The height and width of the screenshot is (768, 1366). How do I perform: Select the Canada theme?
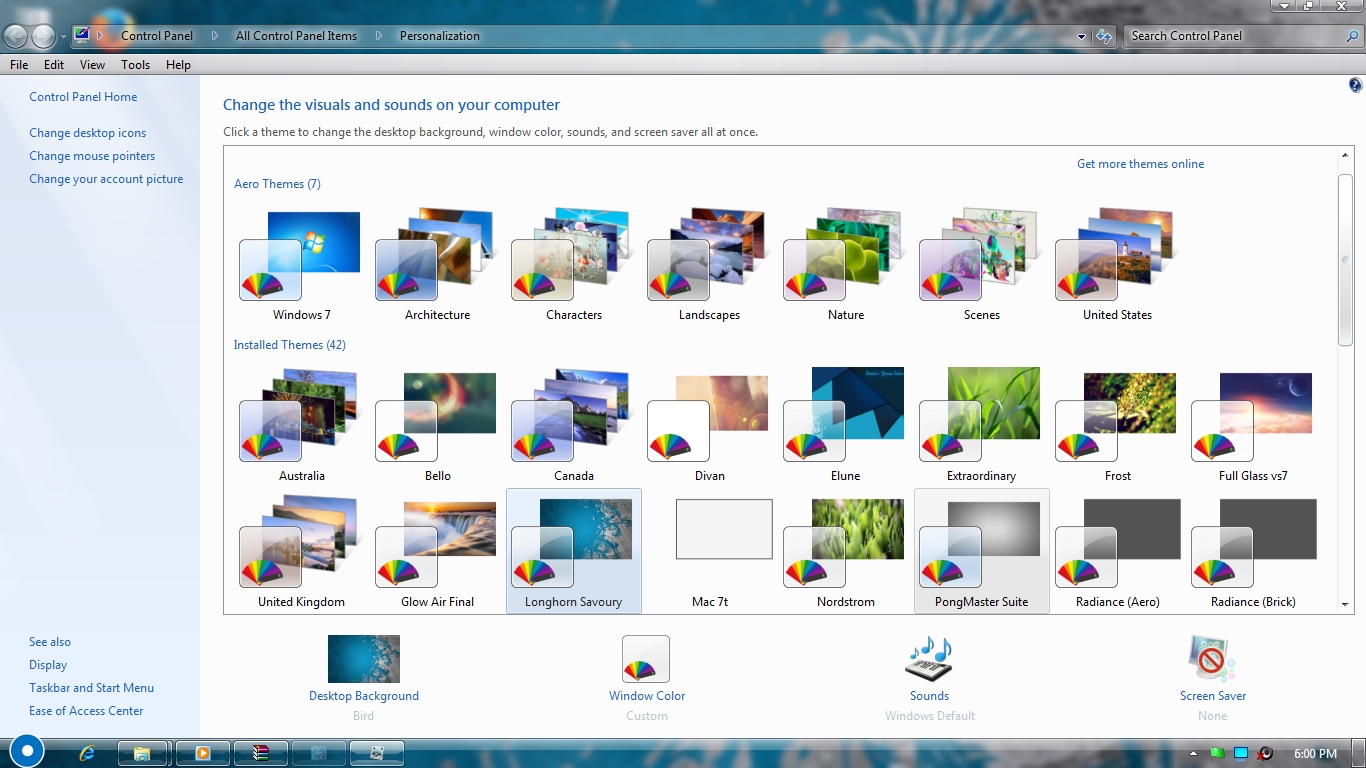(x=573, y=424)
